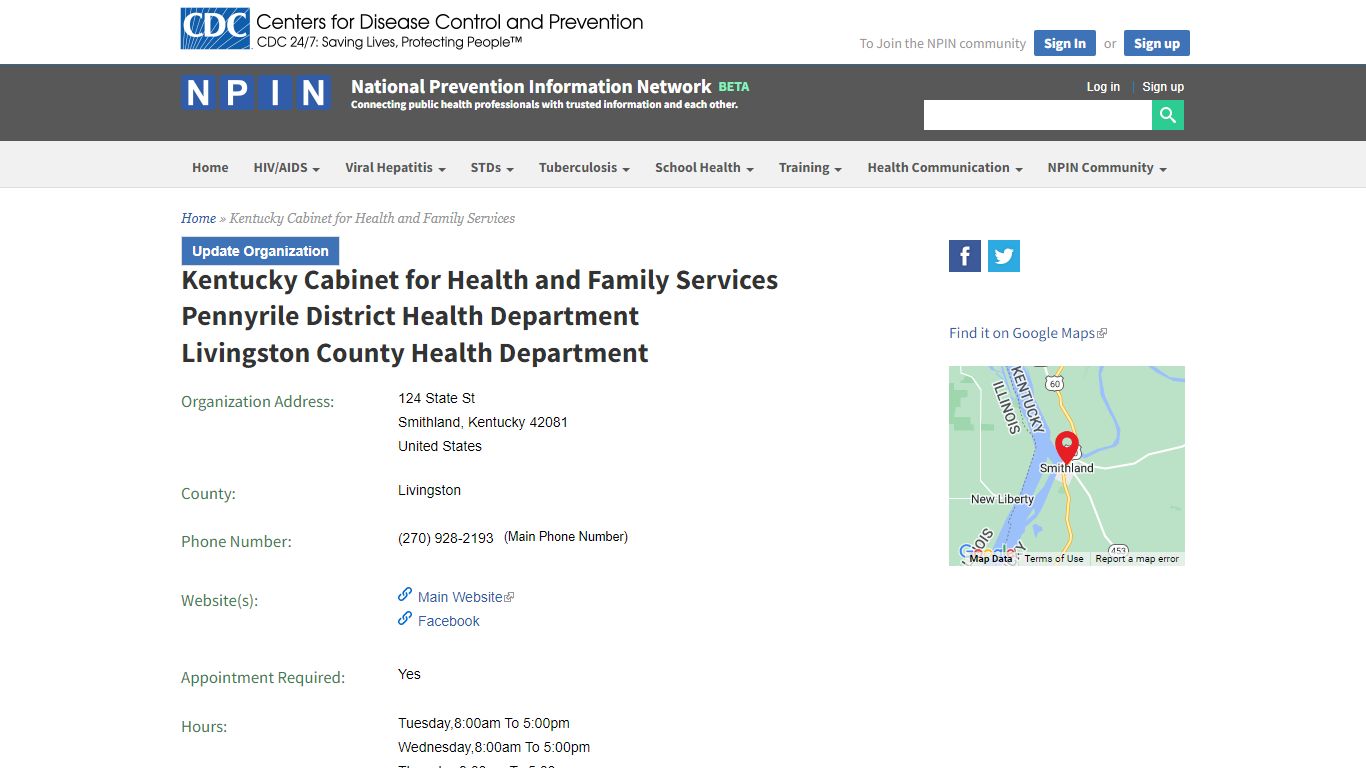Click the address line 124 State St
This screenshot has height=768, width=1366.
coord(437,398)
